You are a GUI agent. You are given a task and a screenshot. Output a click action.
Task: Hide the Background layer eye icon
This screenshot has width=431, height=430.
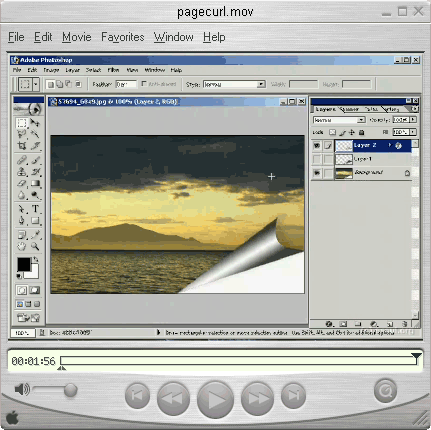[x=317, y=173]
